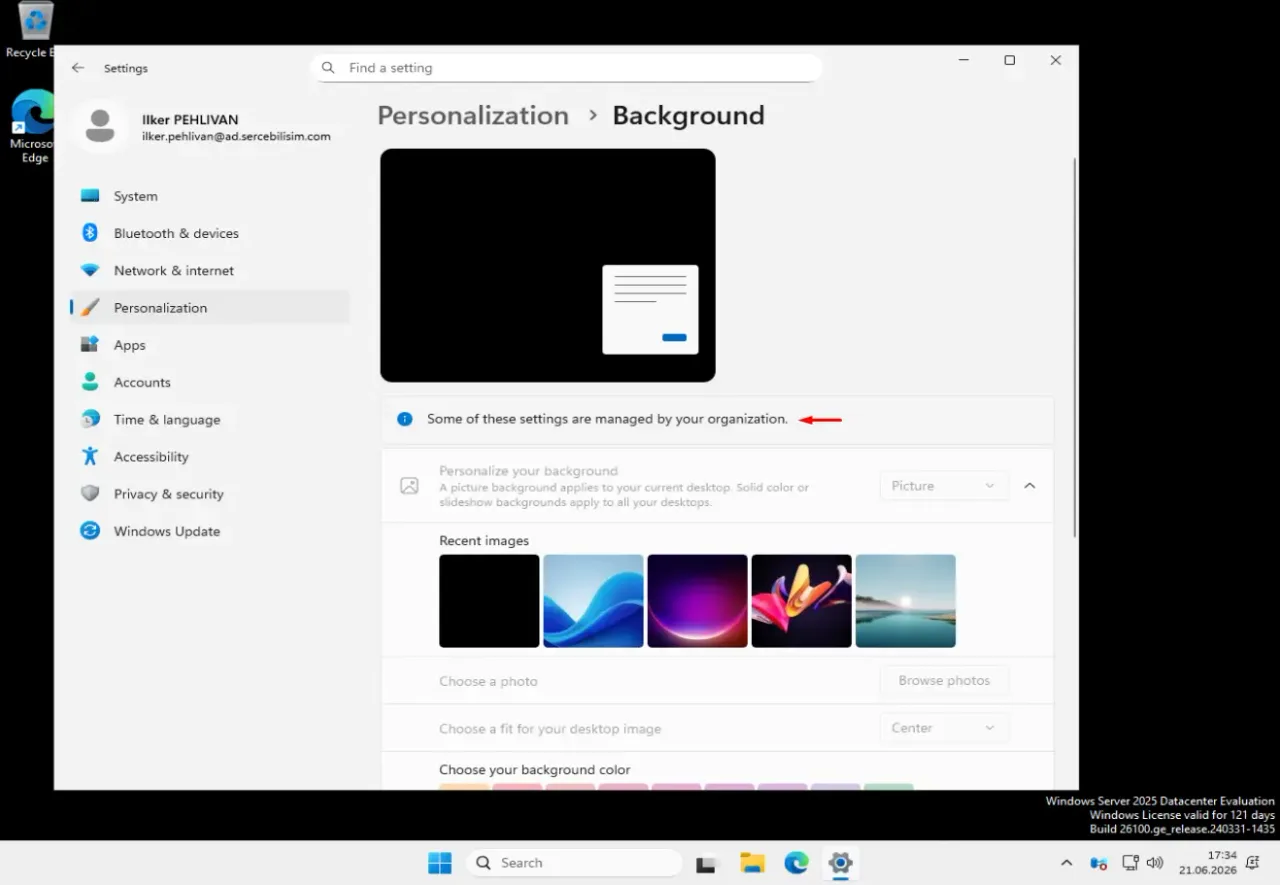Click the Browse photos button
Image resolution: width=1280 pixels, height=885 pixels.
(x=944, y=680)
